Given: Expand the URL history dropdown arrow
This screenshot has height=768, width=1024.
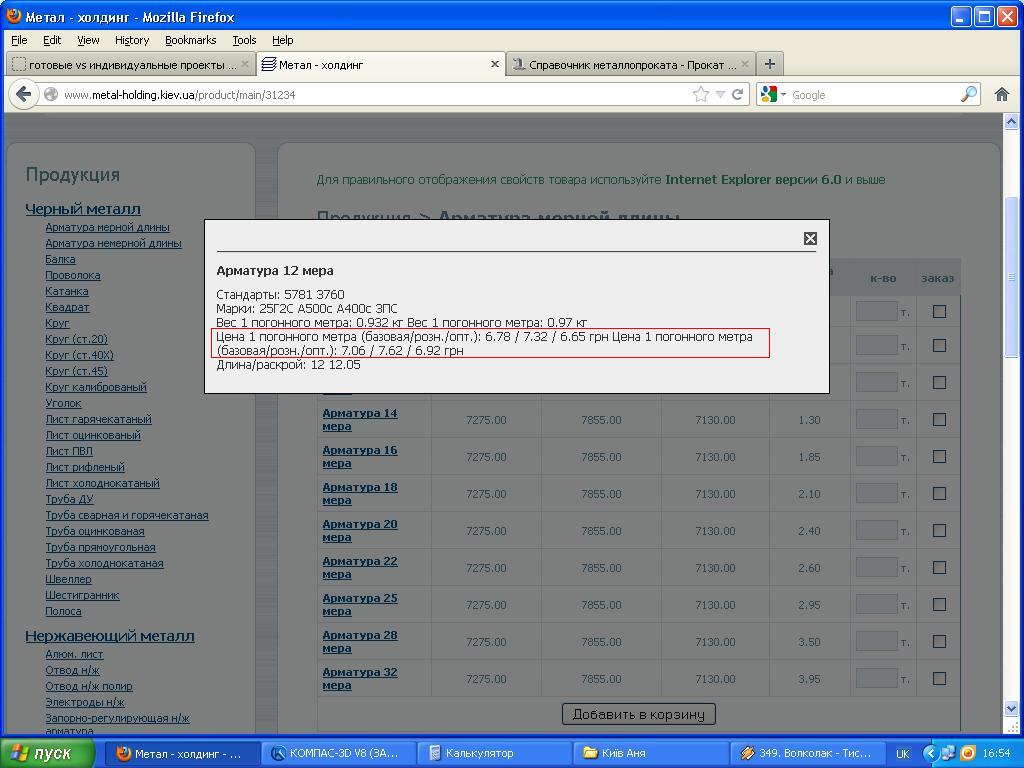Looking at the screenshot, I should click(720, 95).
